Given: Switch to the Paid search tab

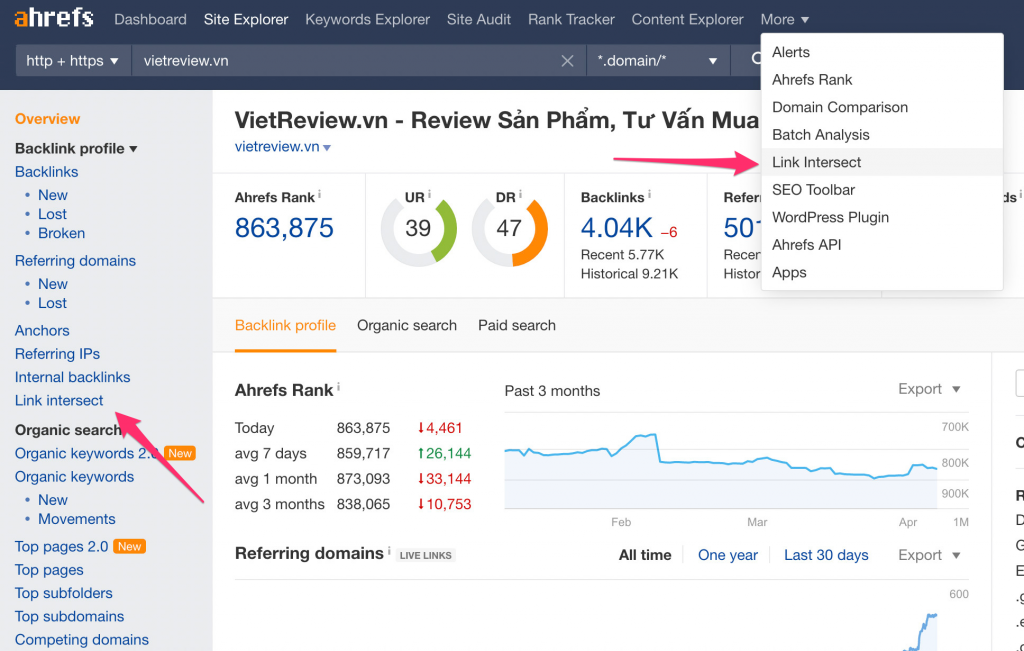Looking at the screenshot, I should (517, 325).
